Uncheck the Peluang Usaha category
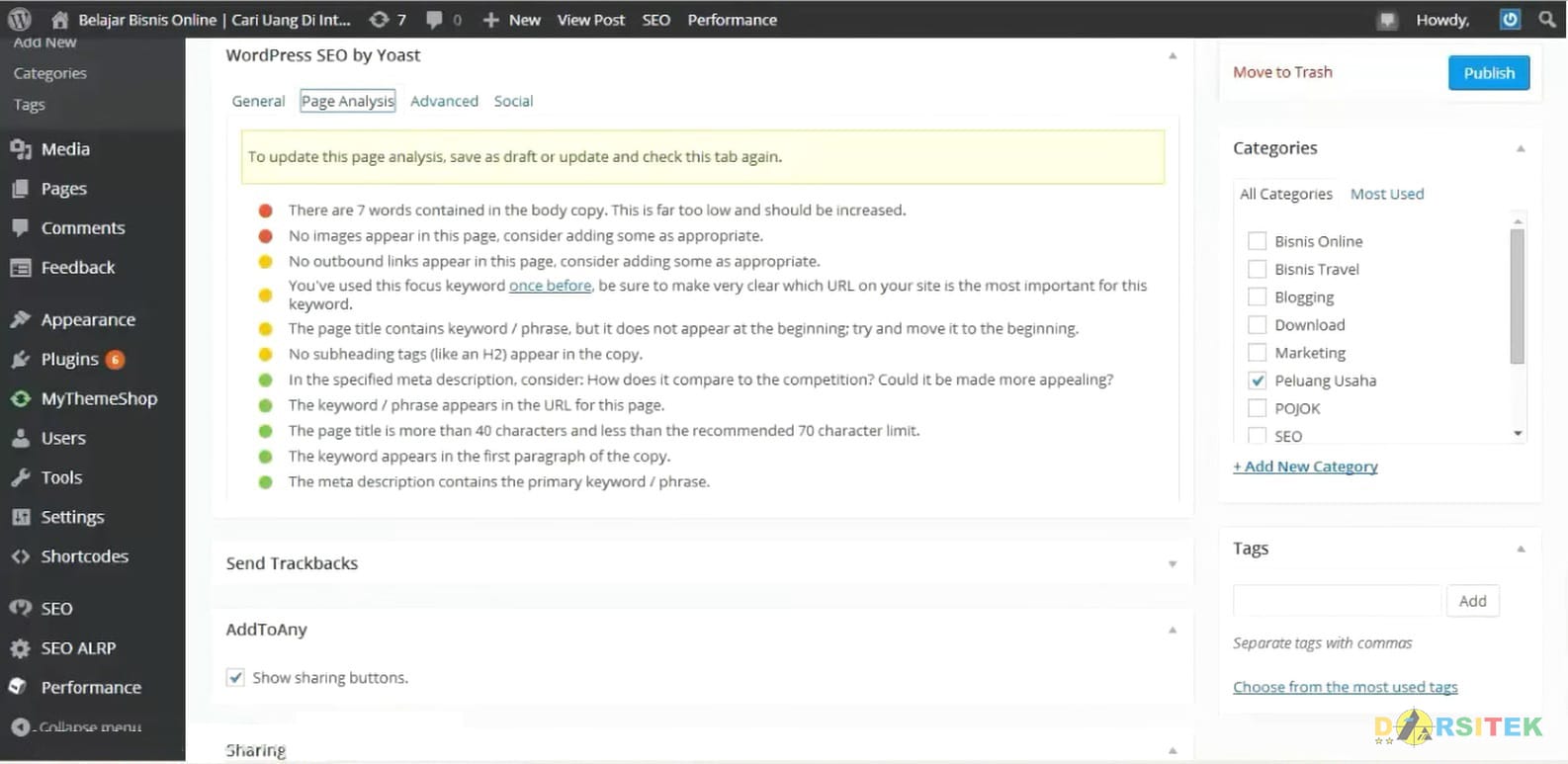This screenshot has width=1568, height=764. tap(1257, 381)
